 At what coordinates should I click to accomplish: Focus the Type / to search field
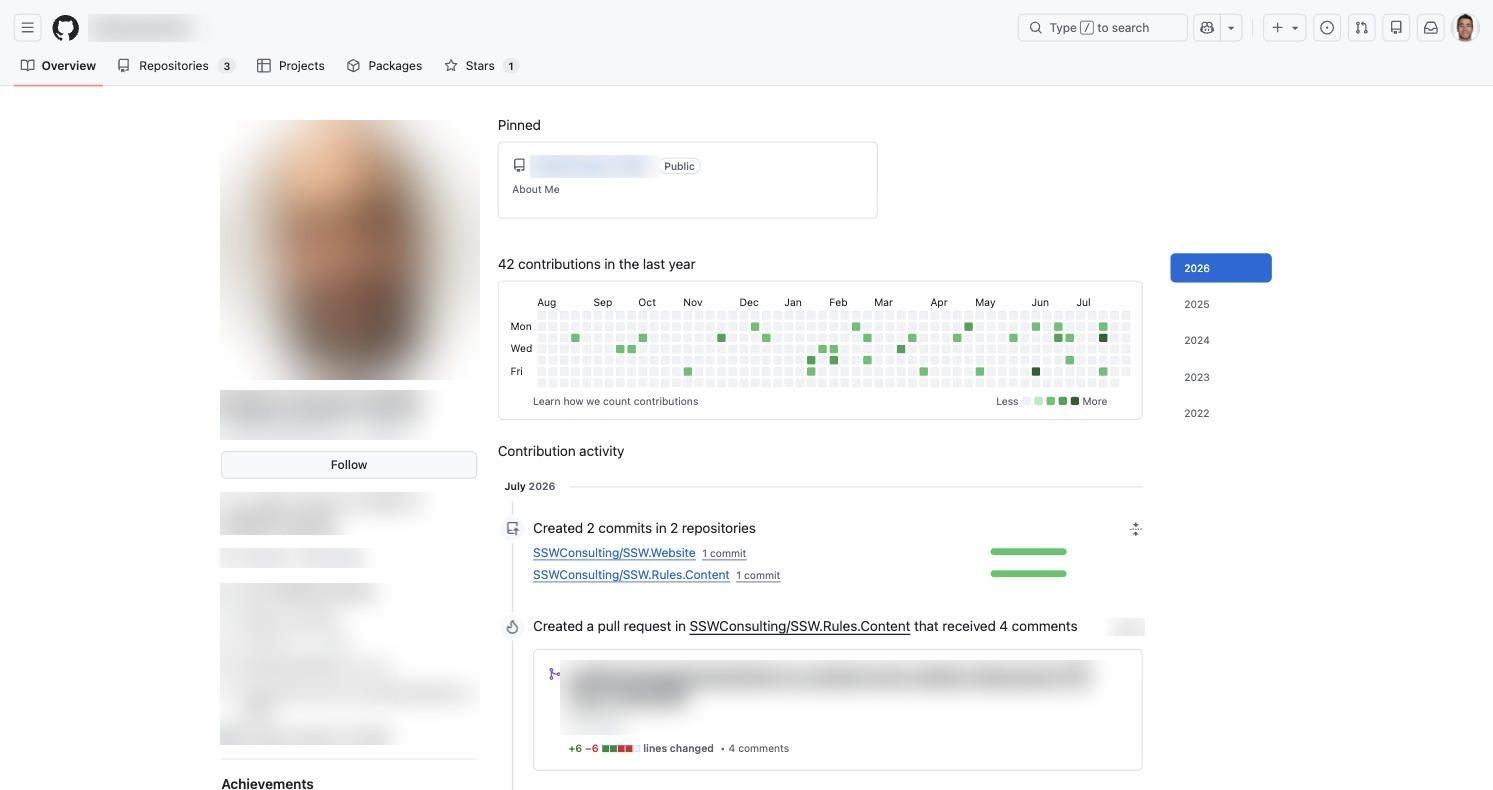(x=1103, y=28)
